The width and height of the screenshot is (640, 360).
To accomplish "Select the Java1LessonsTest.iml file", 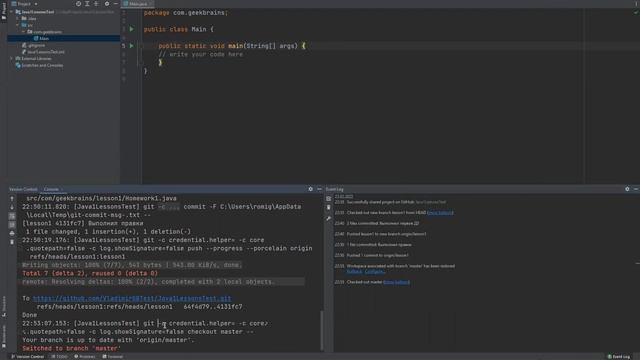I will (43, 52).
